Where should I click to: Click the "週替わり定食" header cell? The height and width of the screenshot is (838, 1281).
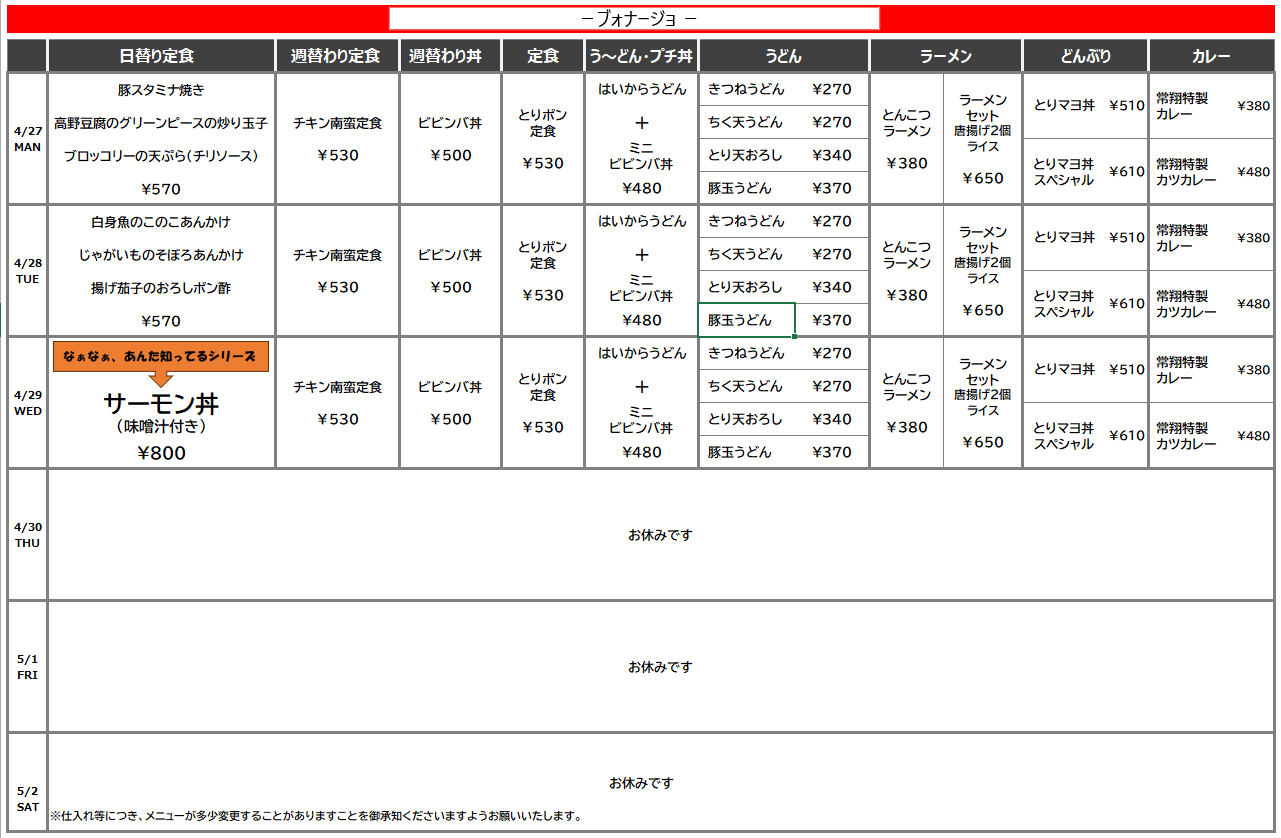(x=337, y=56)
